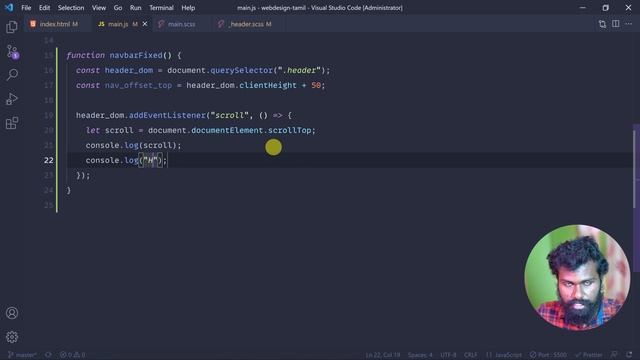Open the Selection menu

click(71, 8)
